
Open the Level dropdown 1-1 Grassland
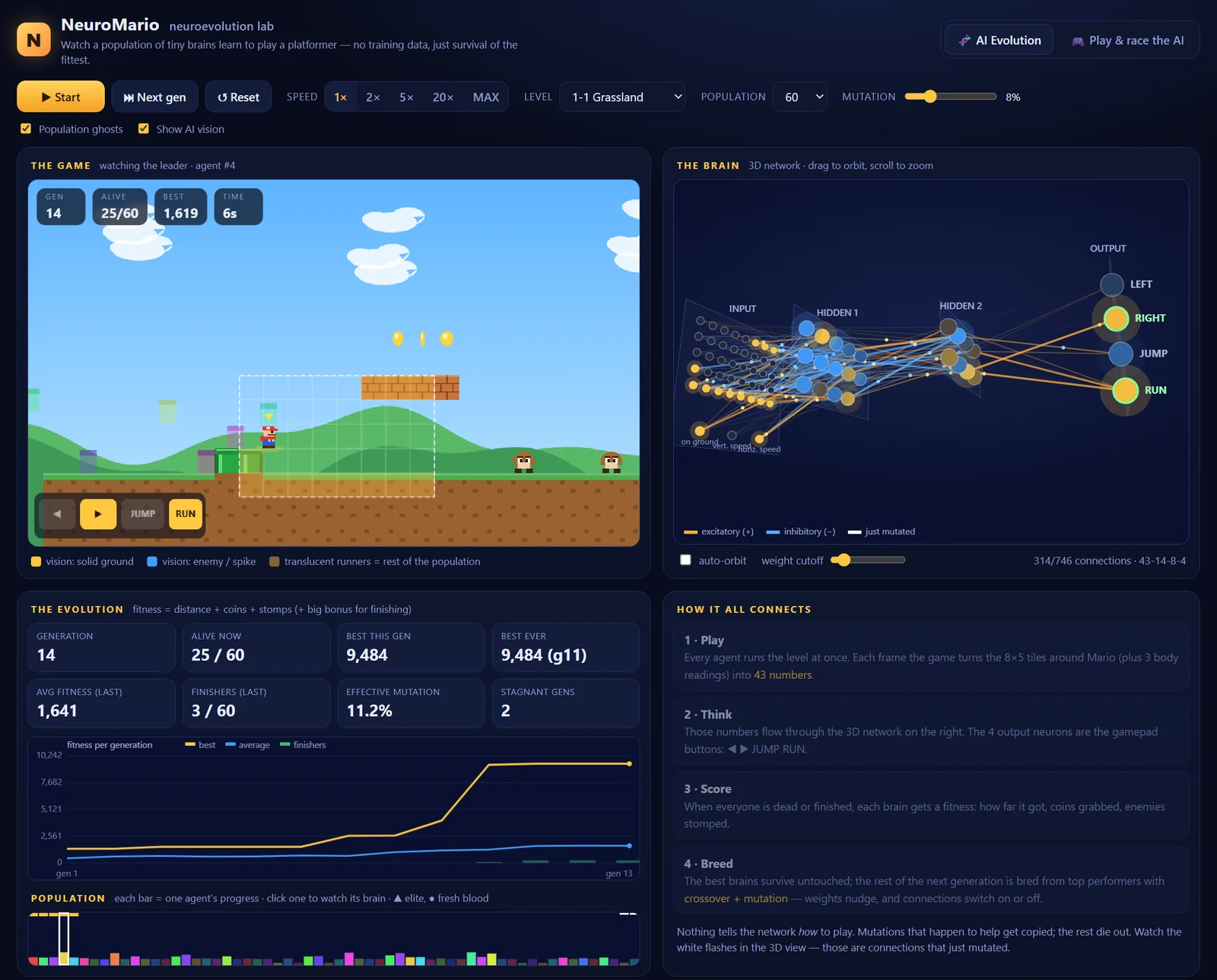tap(622, 97)
